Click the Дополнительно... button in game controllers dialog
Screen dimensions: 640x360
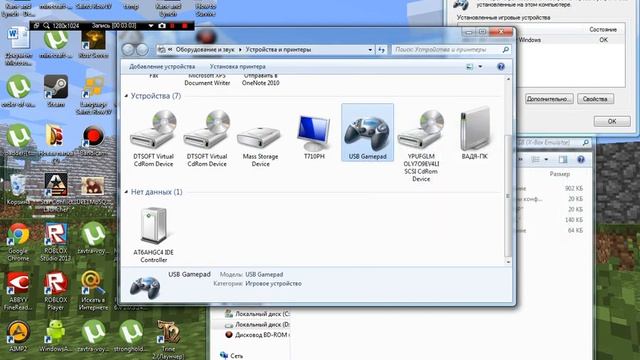549,99
